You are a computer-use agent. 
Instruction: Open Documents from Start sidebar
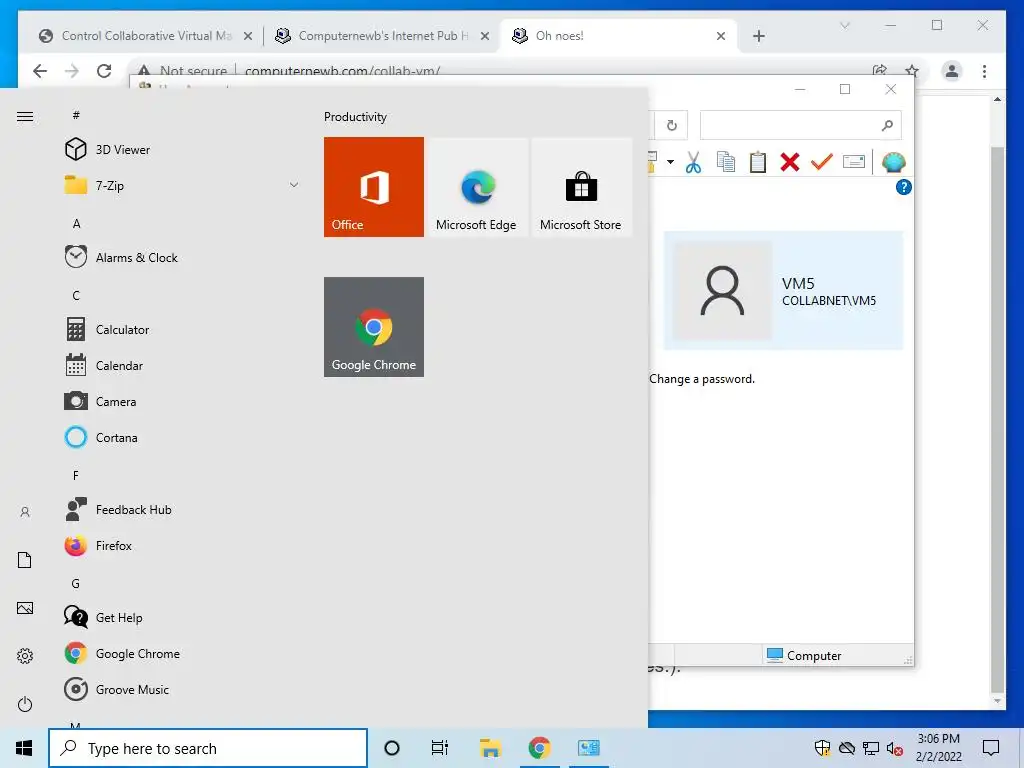point(25,560)
